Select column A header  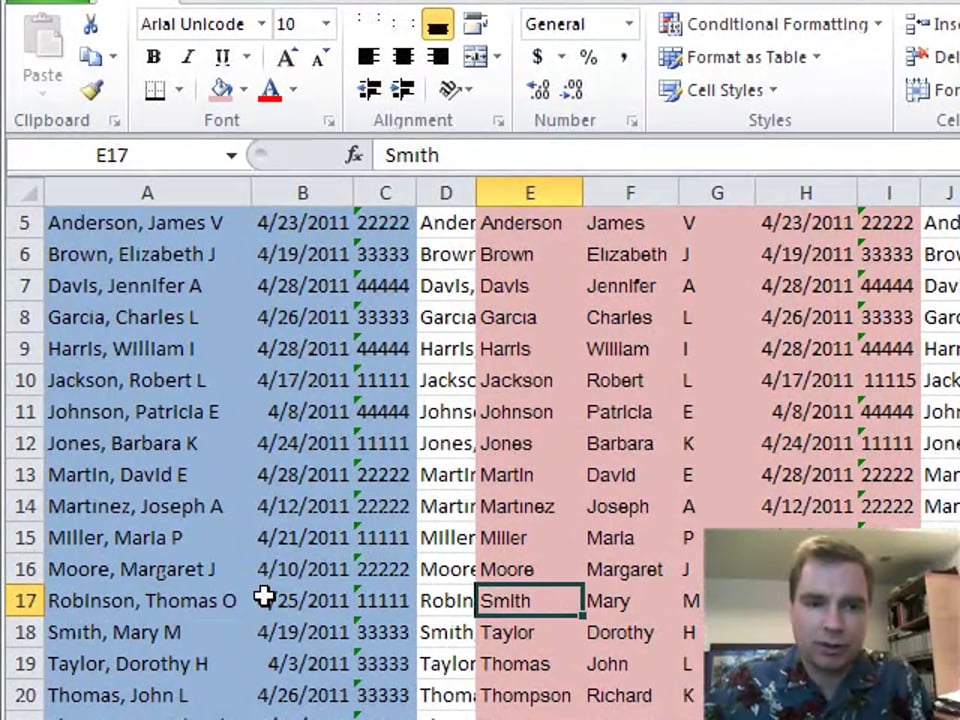coord(148,193)
